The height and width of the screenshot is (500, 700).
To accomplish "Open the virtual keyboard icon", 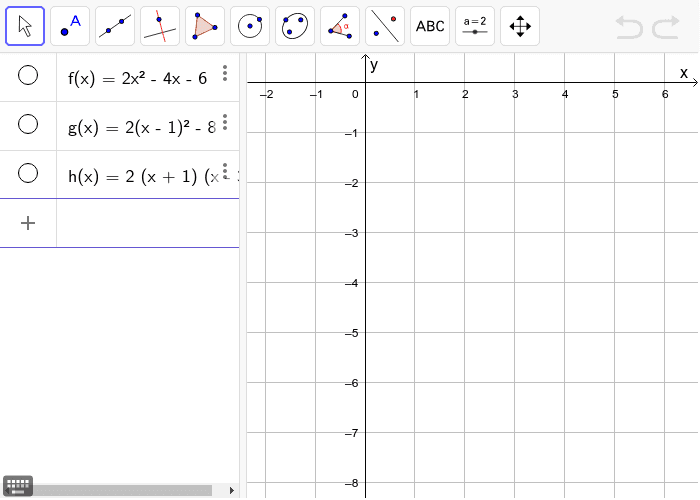I will (x=18, y=485).
